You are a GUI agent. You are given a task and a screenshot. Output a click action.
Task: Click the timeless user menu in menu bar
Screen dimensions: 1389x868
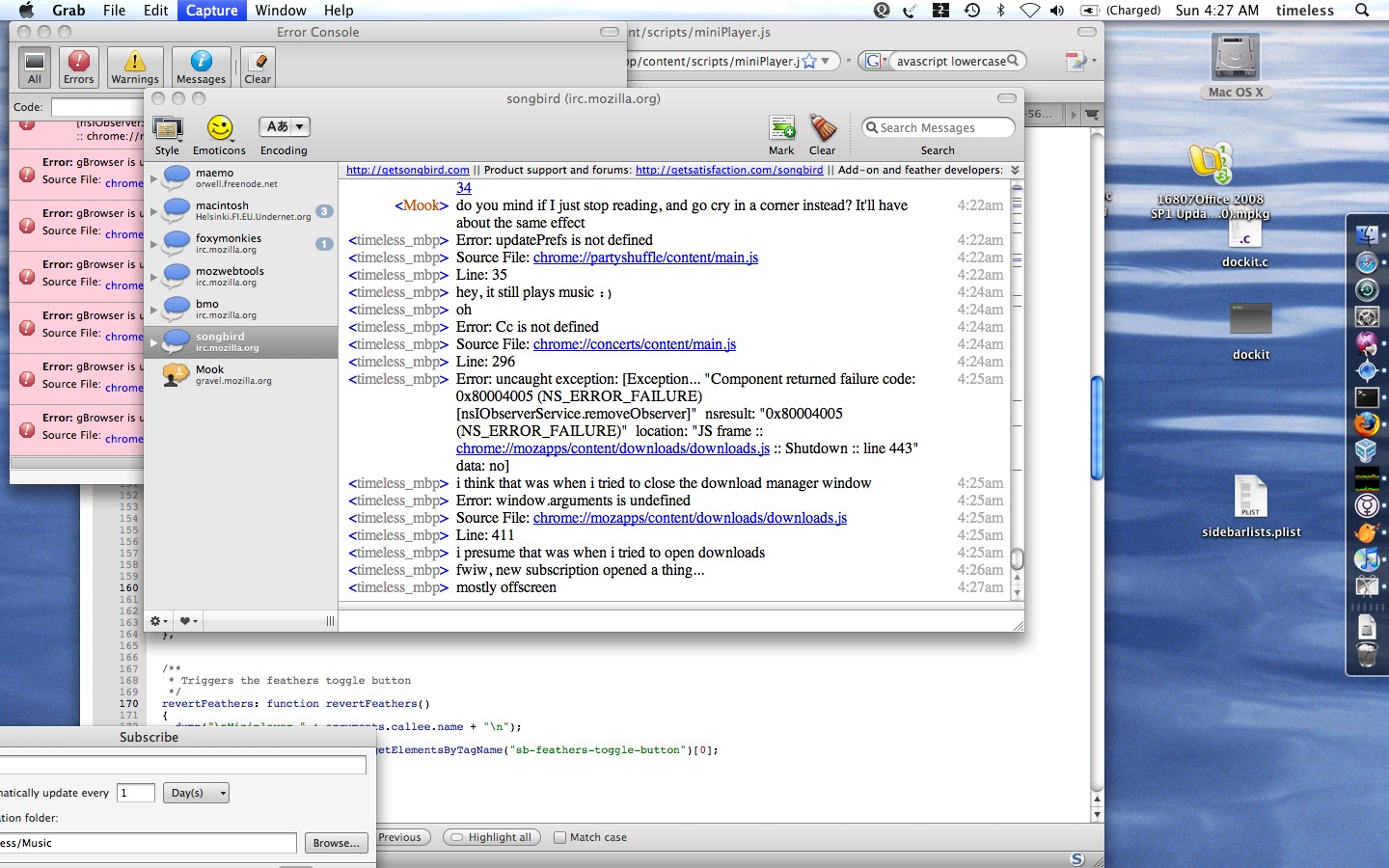[1304, 11]
